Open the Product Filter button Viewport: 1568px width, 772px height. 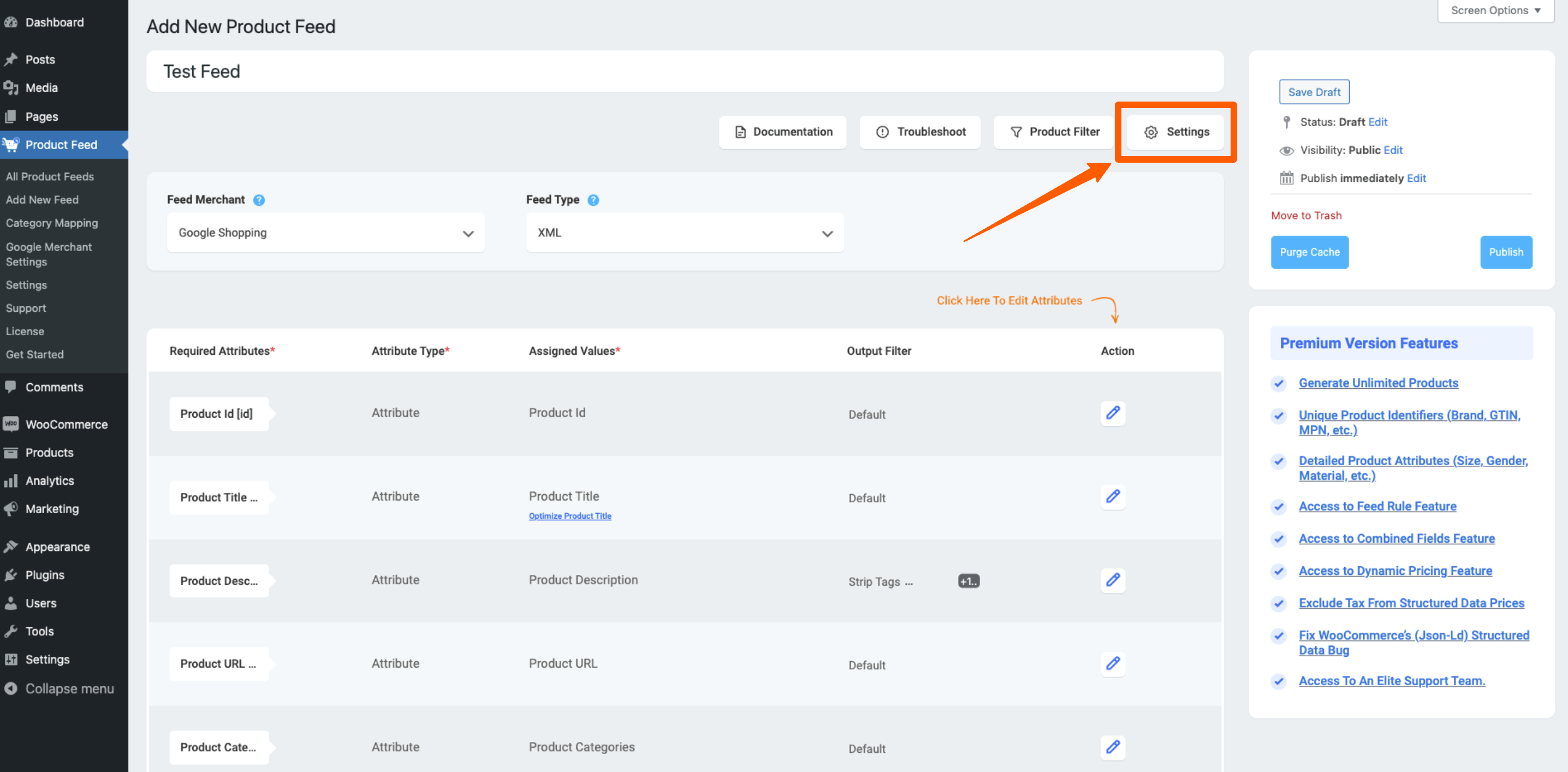tap(1054, 132)
